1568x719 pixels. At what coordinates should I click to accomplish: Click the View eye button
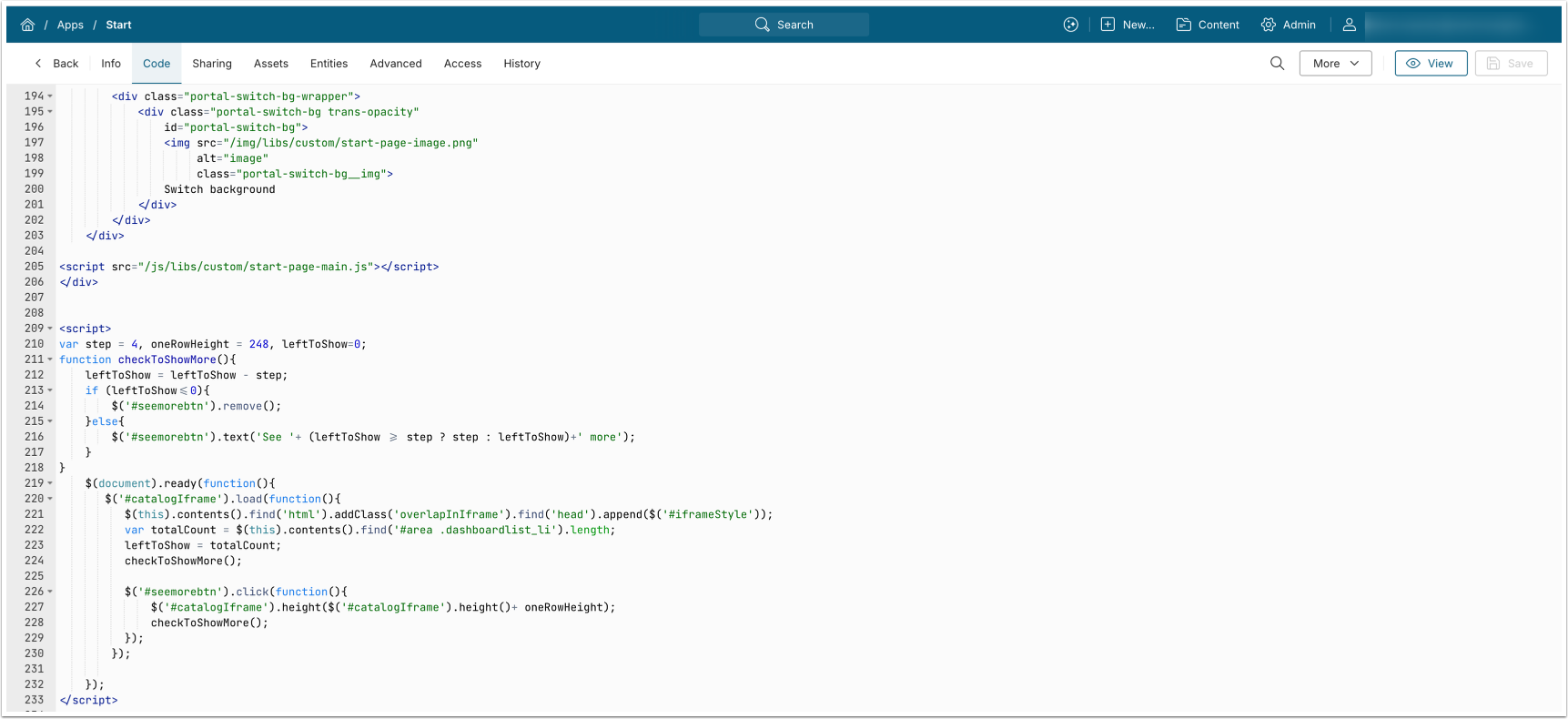pyautogui.click(x=1430, y=63)
